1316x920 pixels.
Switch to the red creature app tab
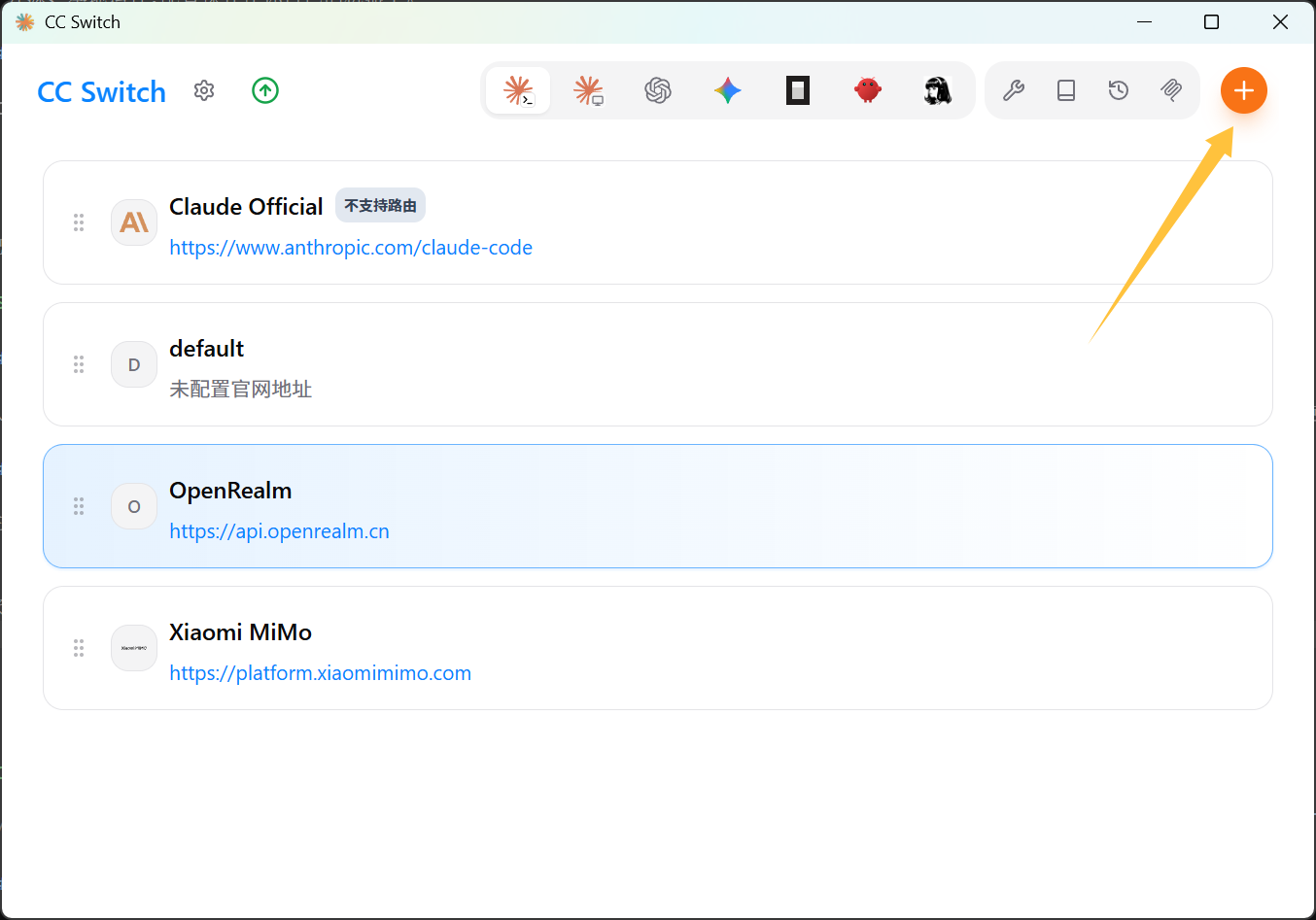pos(868,90)
